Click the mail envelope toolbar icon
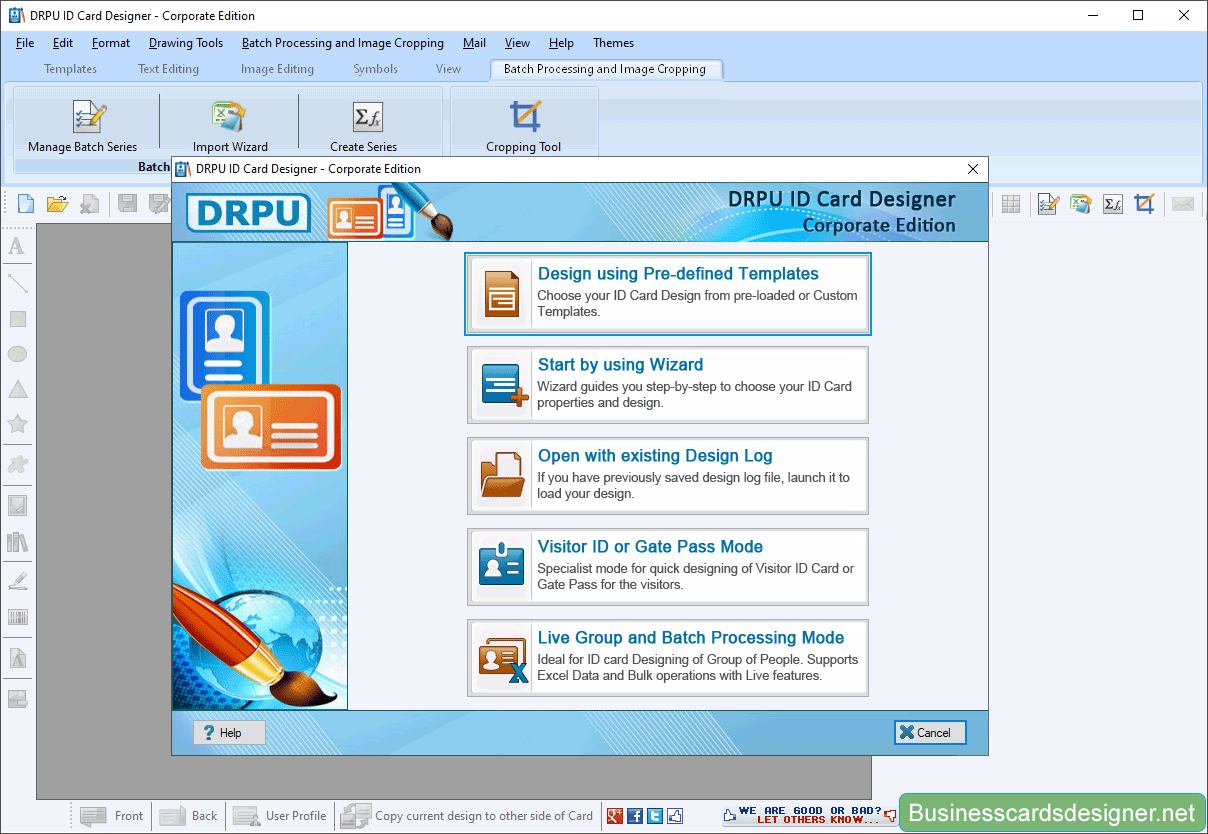Viewport: 1208px width, 834px height. [1183, 204]
